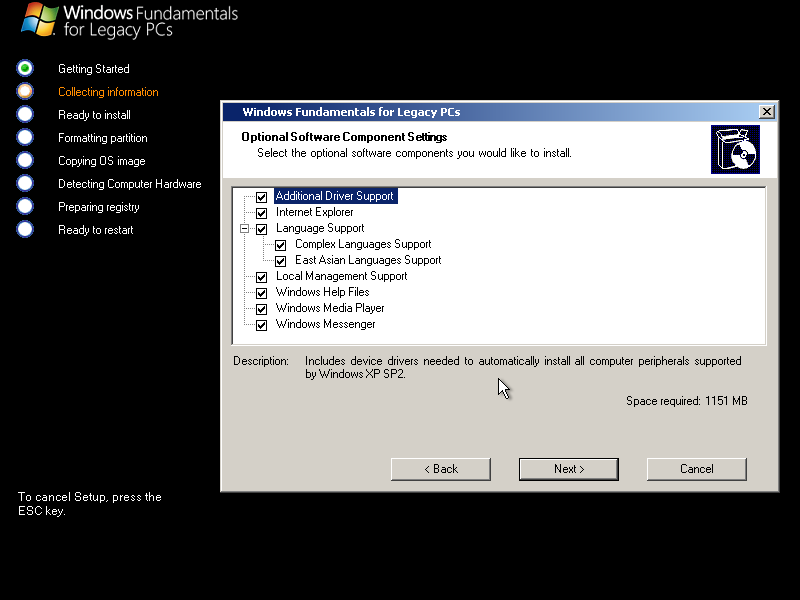Click the 'Space required: 1151 MB' text
800x600 pixels.
tap(687, 401)
